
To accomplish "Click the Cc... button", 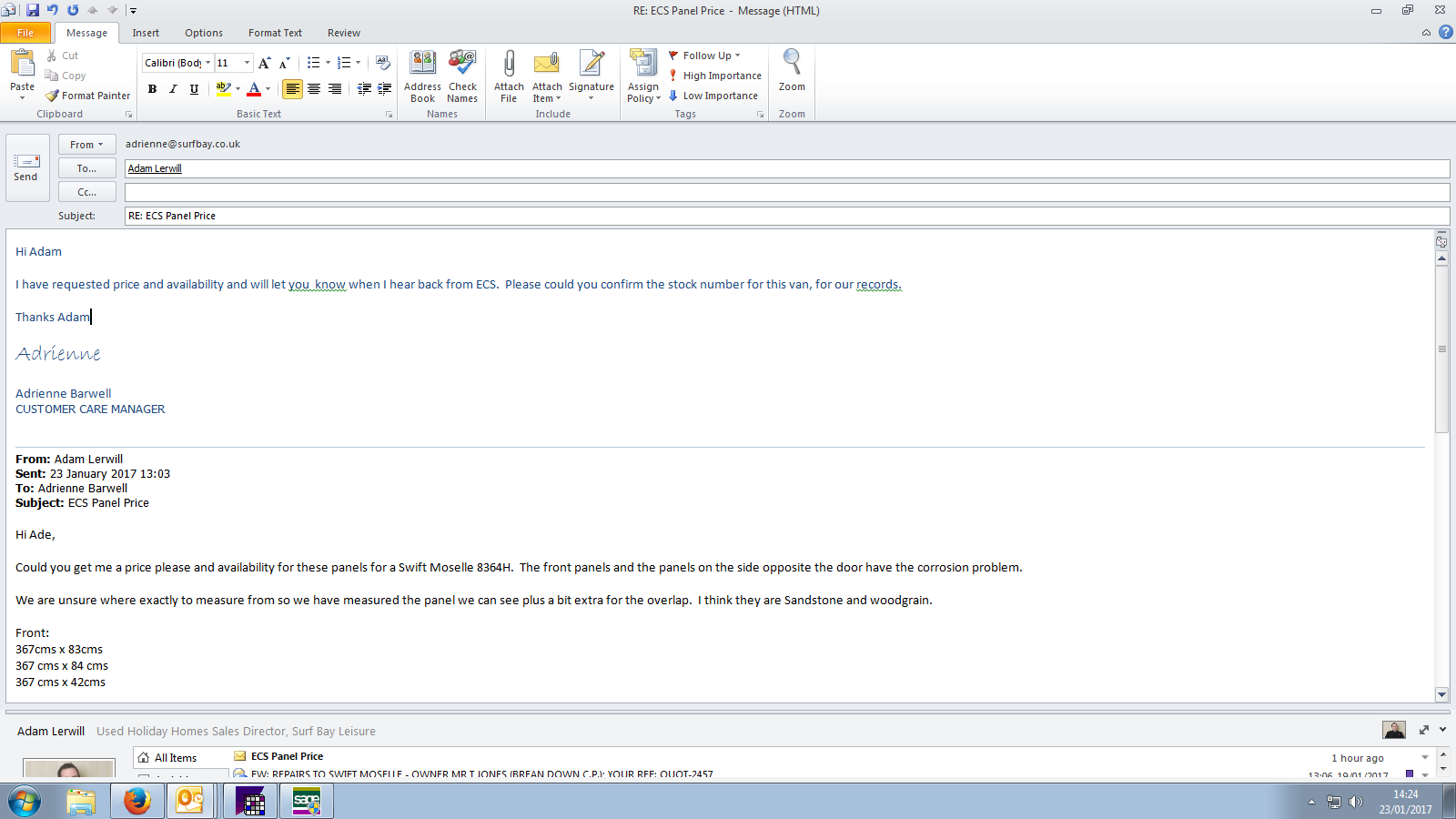I will [x=86, y=192].
